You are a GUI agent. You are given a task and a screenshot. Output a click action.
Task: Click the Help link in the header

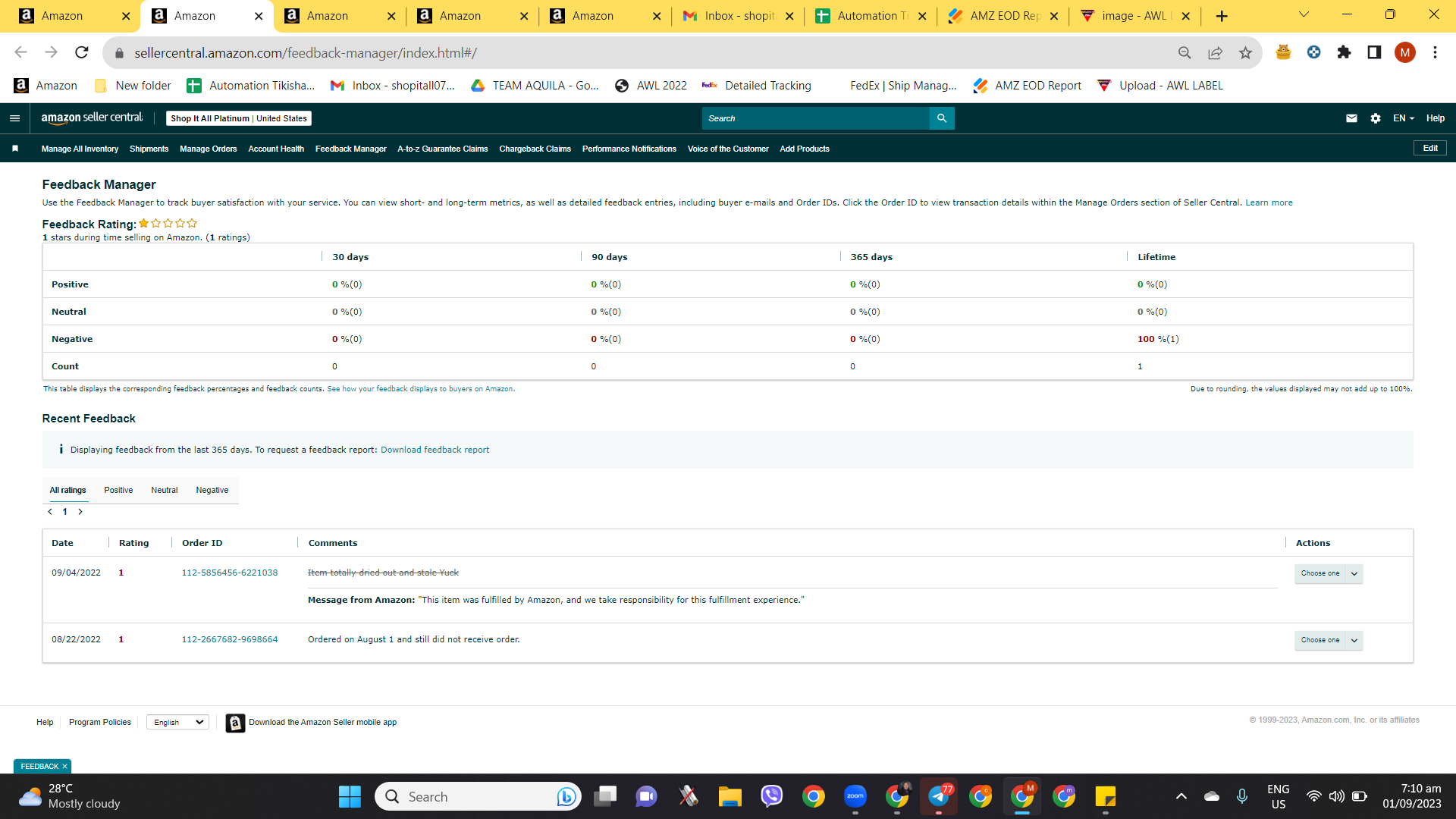tap(1436, 118)
